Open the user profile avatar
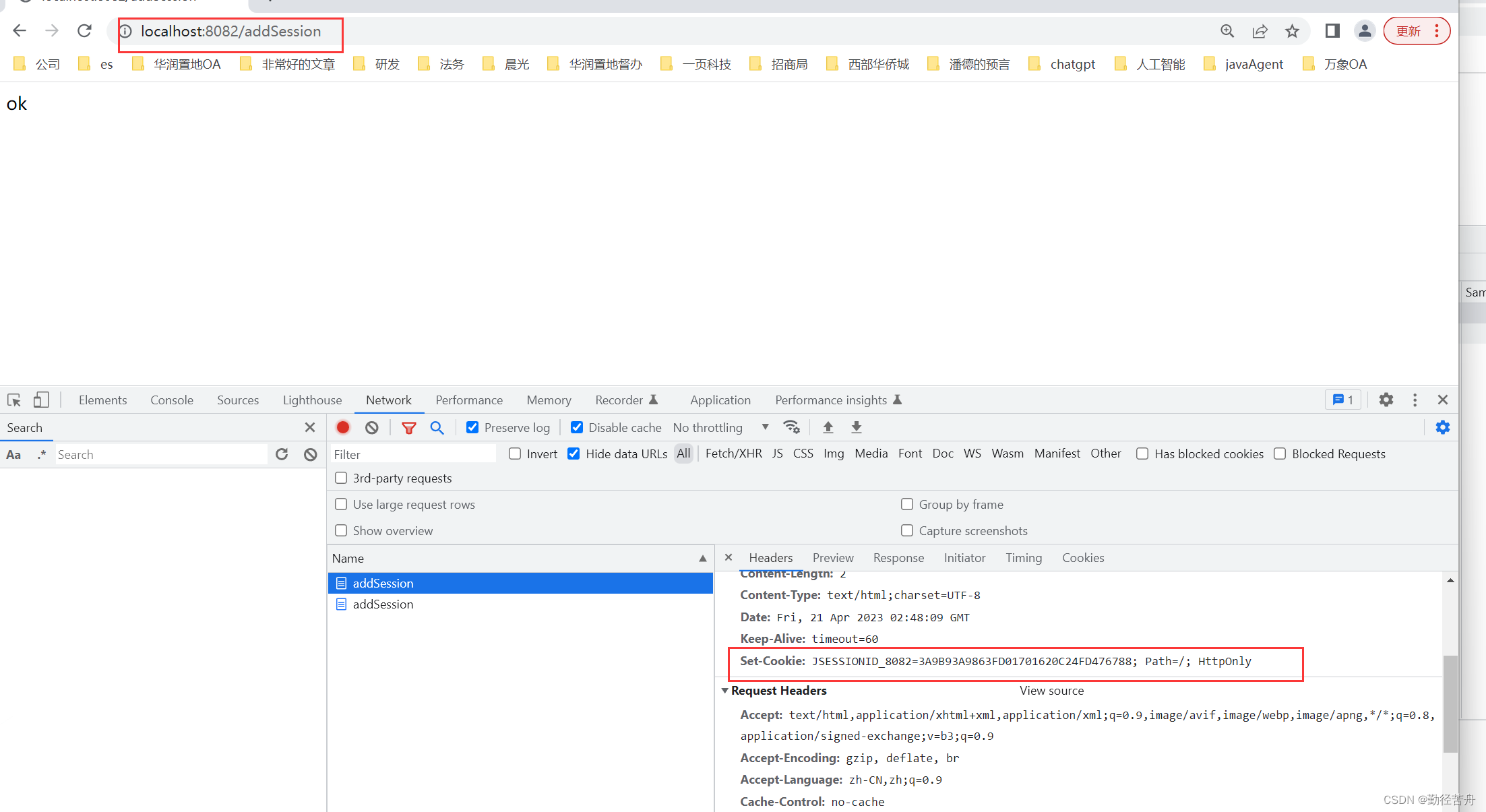 (1365, 31)
